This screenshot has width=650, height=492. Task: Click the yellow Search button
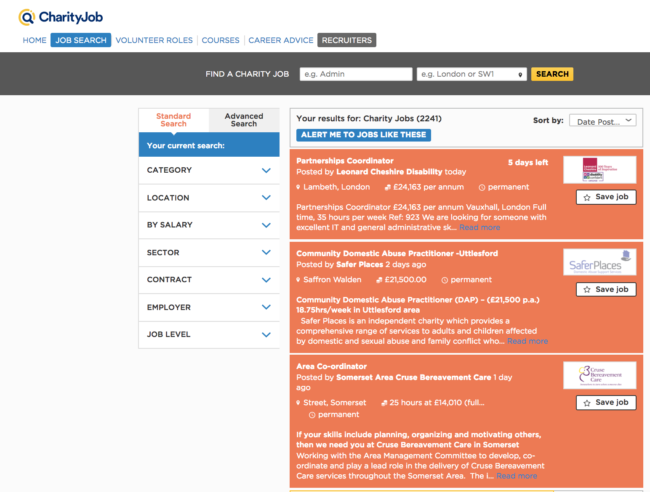(x=552, y=74)
